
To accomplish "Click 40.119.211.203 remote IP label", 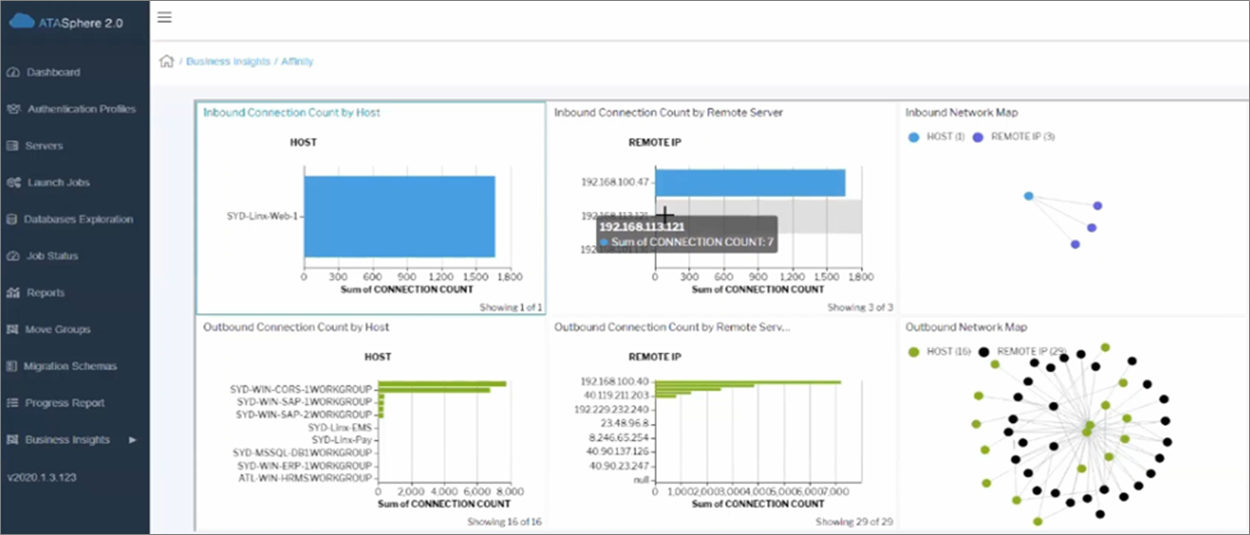I will coord(616,396).
